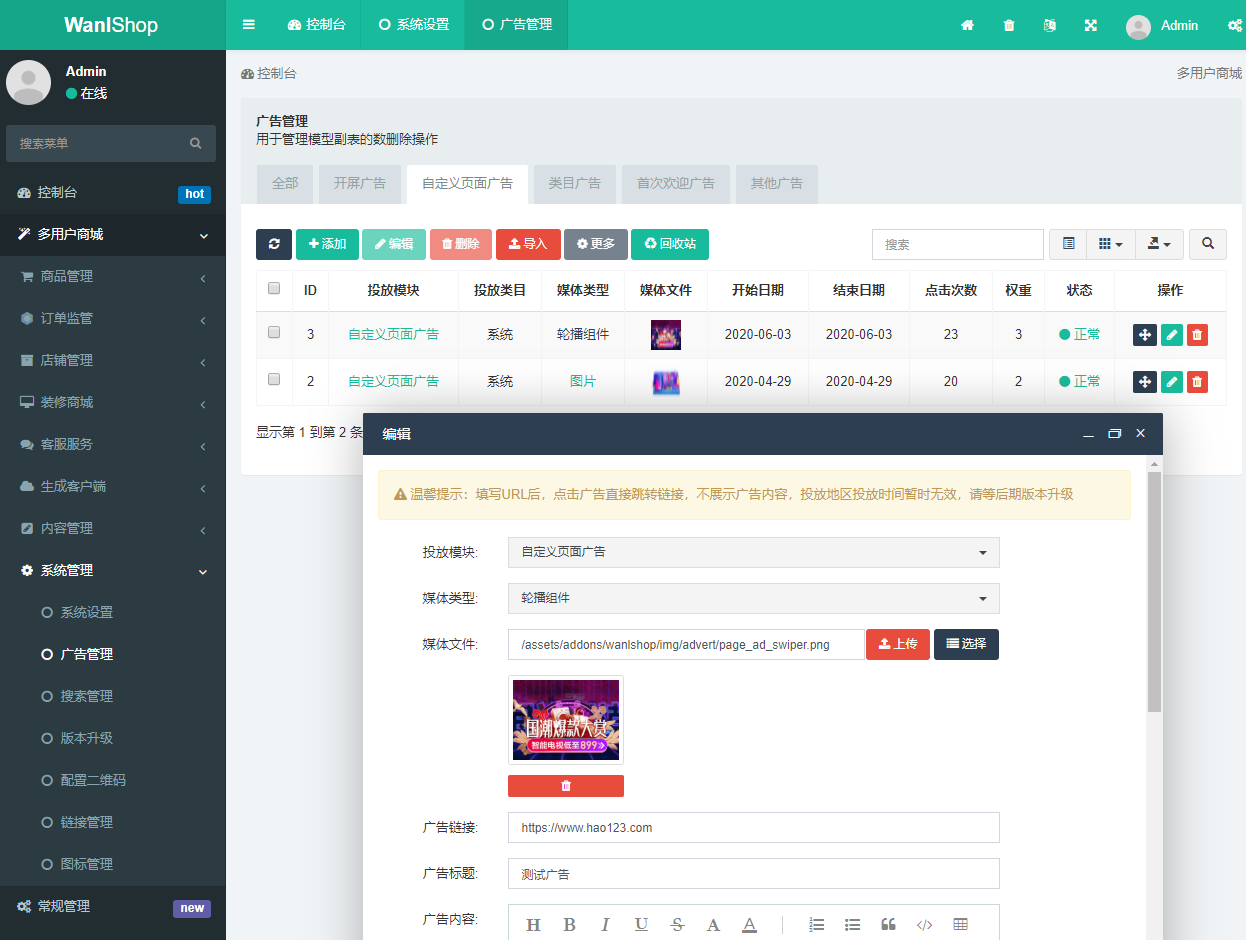
Task: Check the checkbox for row ID 2
Action: pyautogui.click(x=274, y=379)
